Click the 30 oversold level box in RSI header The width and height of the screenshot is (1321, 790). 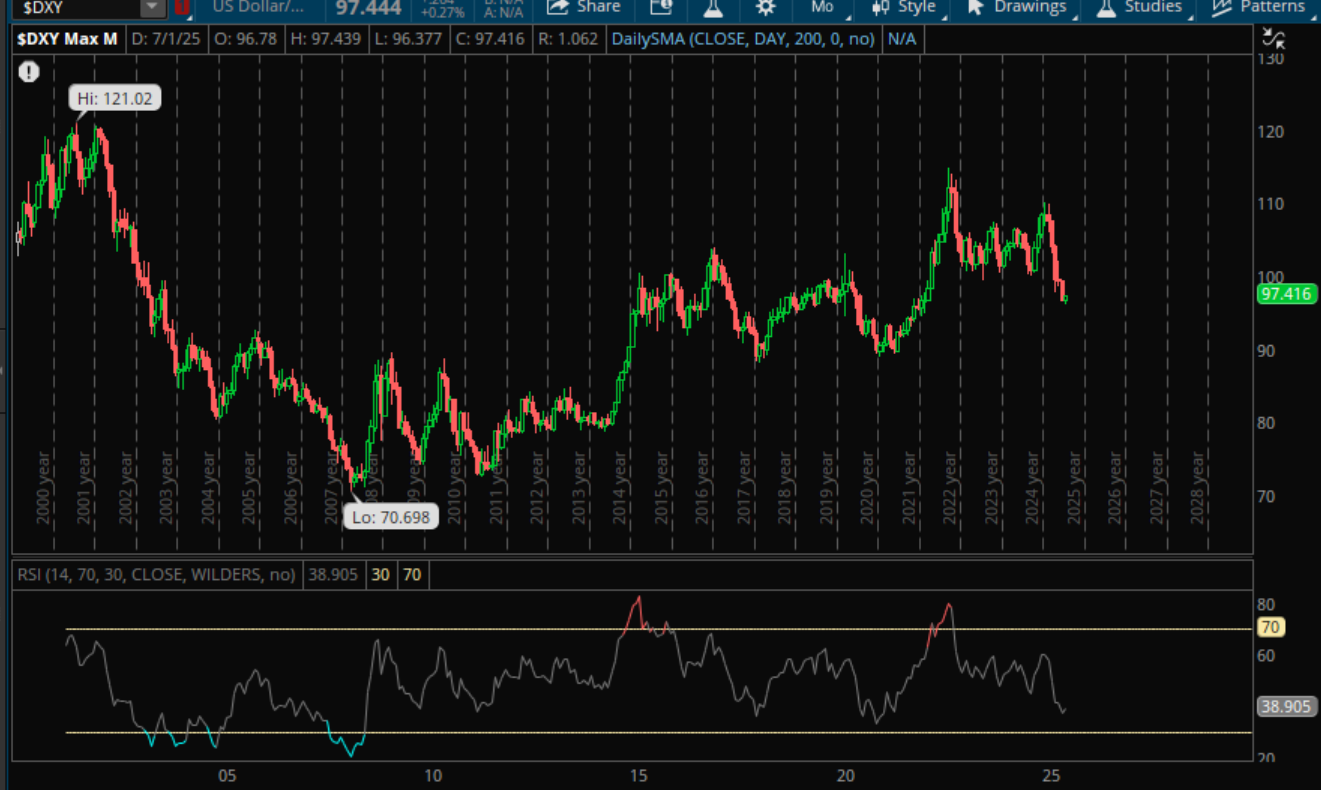[x=381, y=575]
